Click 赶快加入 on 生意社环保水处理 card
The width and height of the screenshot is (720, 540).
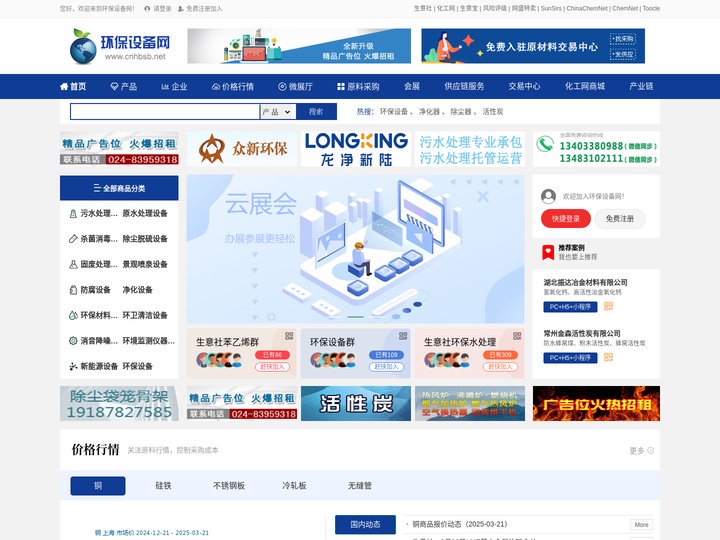click(500, 366)
